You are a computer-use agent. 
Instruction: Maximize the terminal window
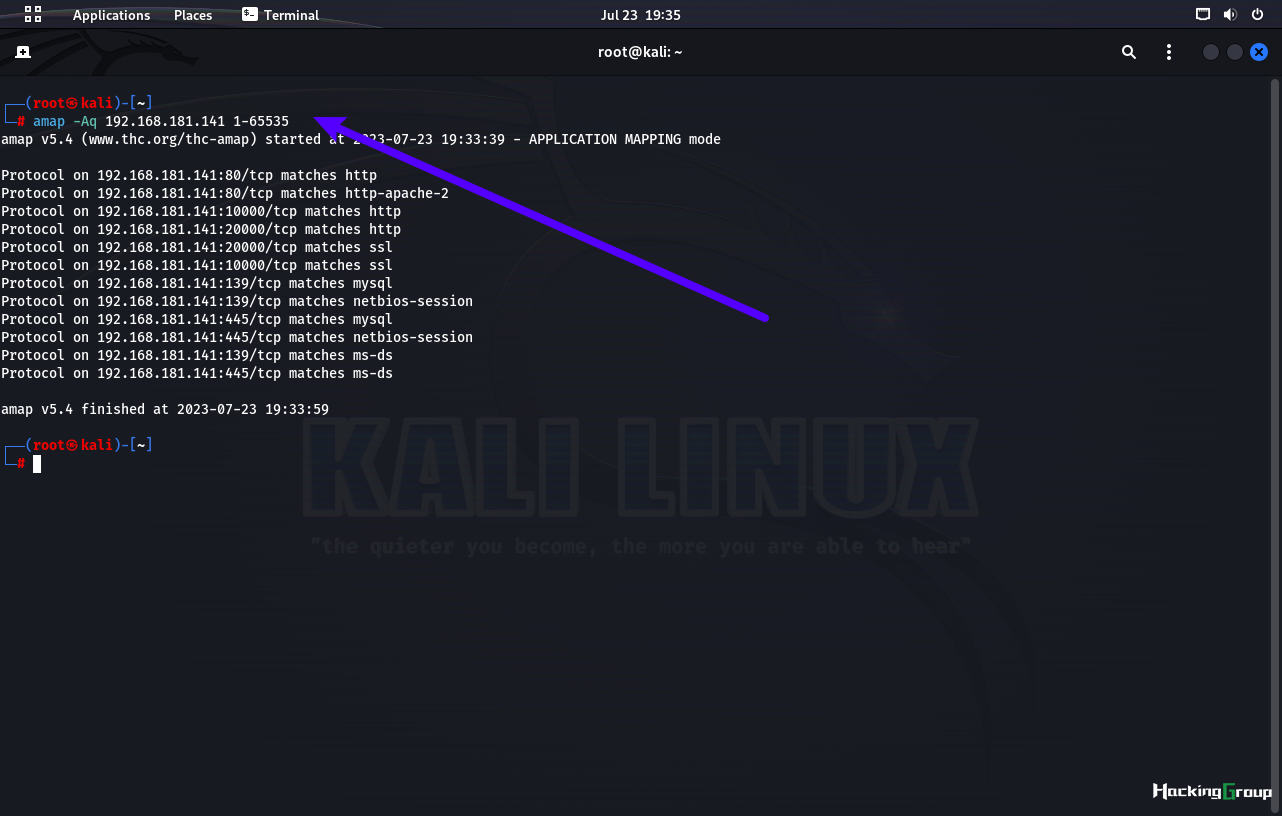click(x=1235, y=52)
